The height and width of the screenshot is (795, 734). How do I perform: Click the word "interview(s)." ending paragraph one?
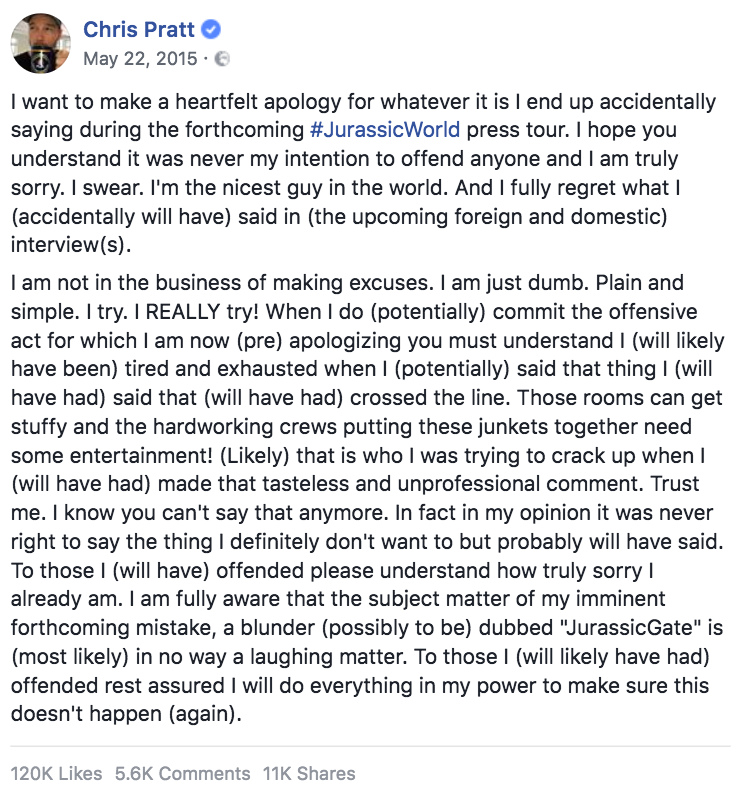pyautogui.click(x=71, y=245)
